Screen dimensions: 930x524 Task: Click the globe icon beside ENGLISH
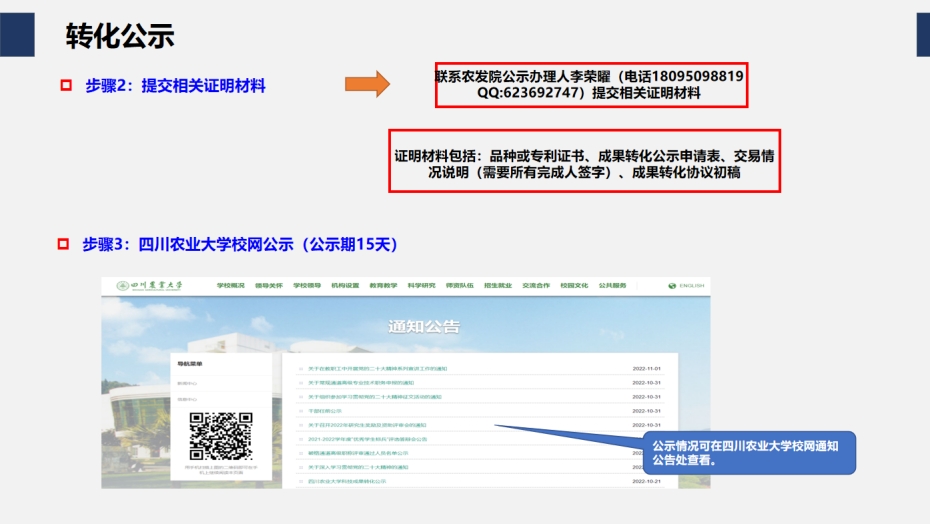(672, 286)
